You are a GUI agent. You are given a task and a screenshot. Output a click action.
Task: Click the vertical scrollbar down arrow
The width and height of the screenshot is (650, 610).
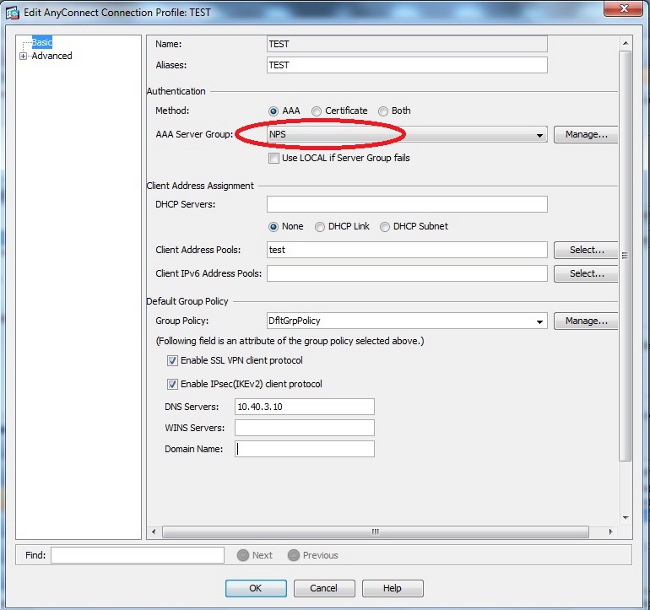(626, 518)
